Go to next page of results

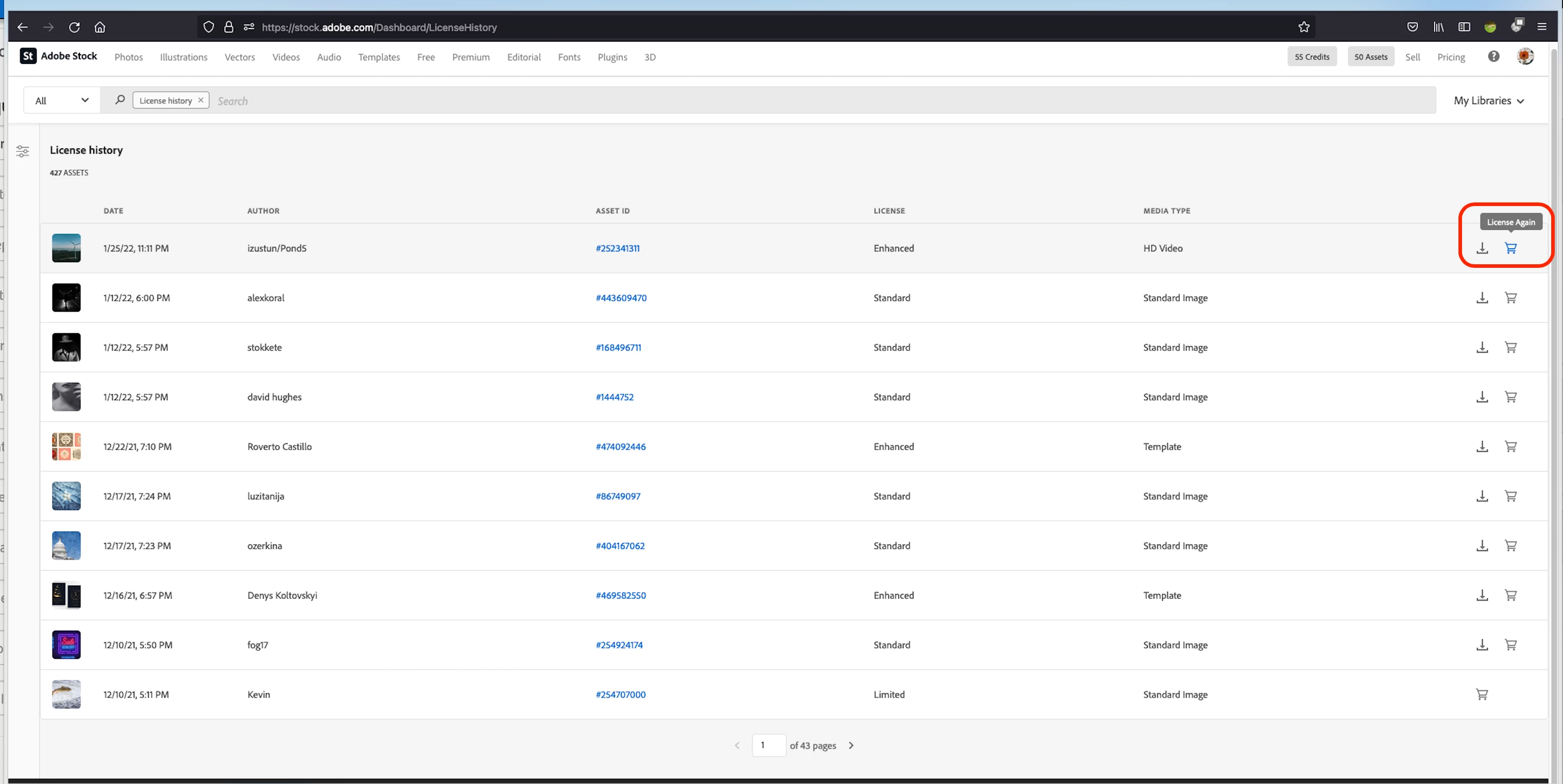point(851,745)
